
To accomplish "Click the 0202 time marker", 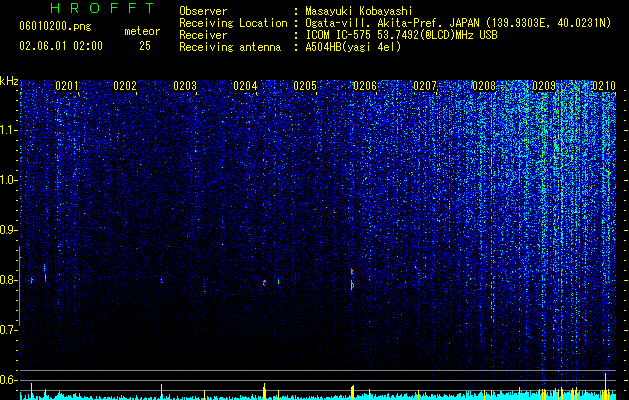I will [125, 85].
